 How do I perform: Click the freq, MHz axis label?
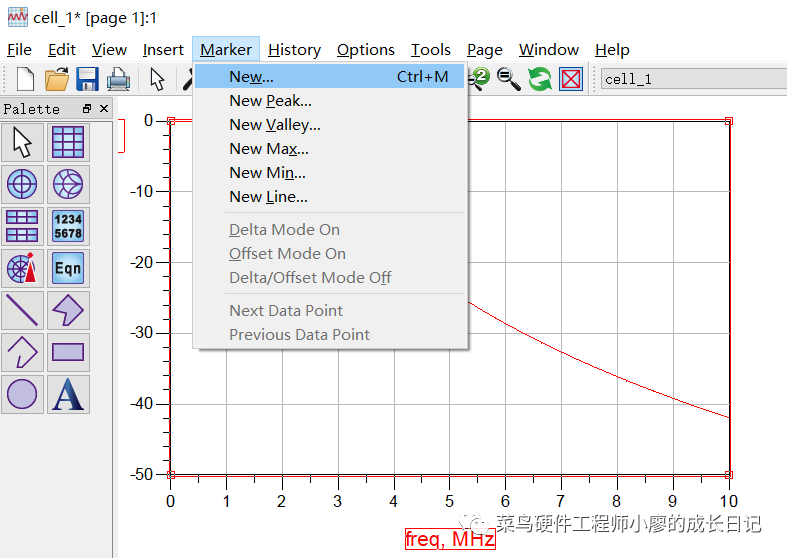click(x=450, y=539)
